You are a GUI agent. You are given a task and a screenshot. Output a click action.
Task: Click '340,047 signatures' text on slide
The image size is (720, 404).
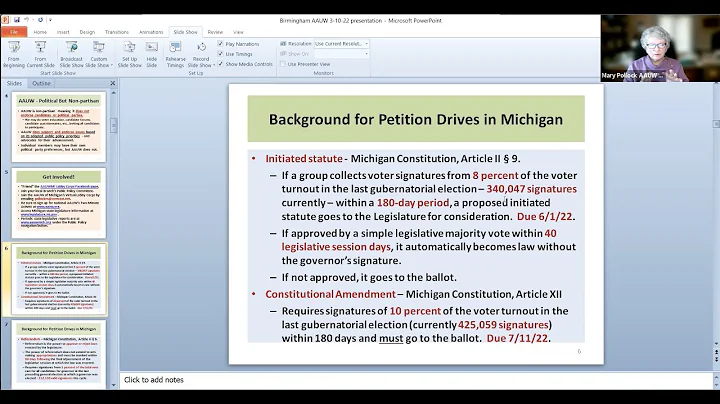pyautogui.click(x=532, y=189)
